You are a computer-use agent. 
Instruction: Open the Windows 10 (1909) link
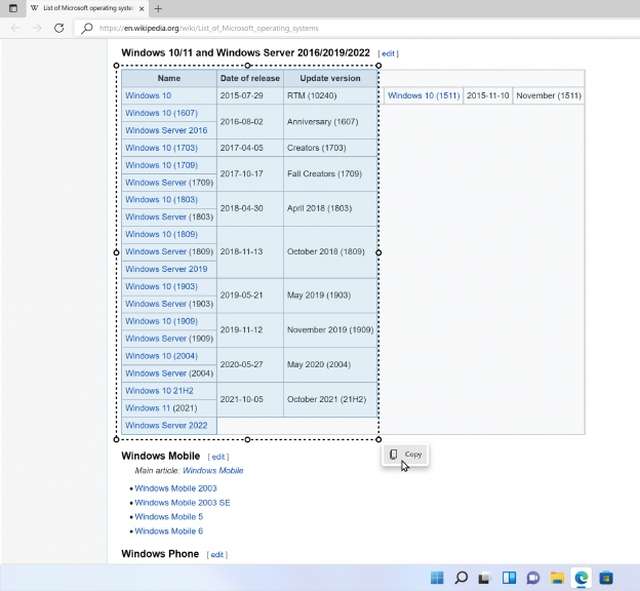point(162,321)
